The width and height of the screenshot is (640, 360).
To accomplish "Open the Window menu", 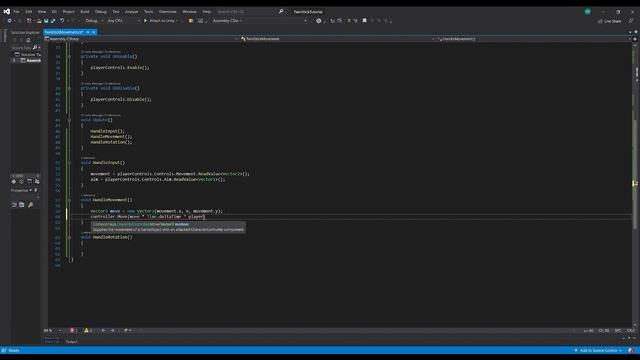I will click(189, 11).
